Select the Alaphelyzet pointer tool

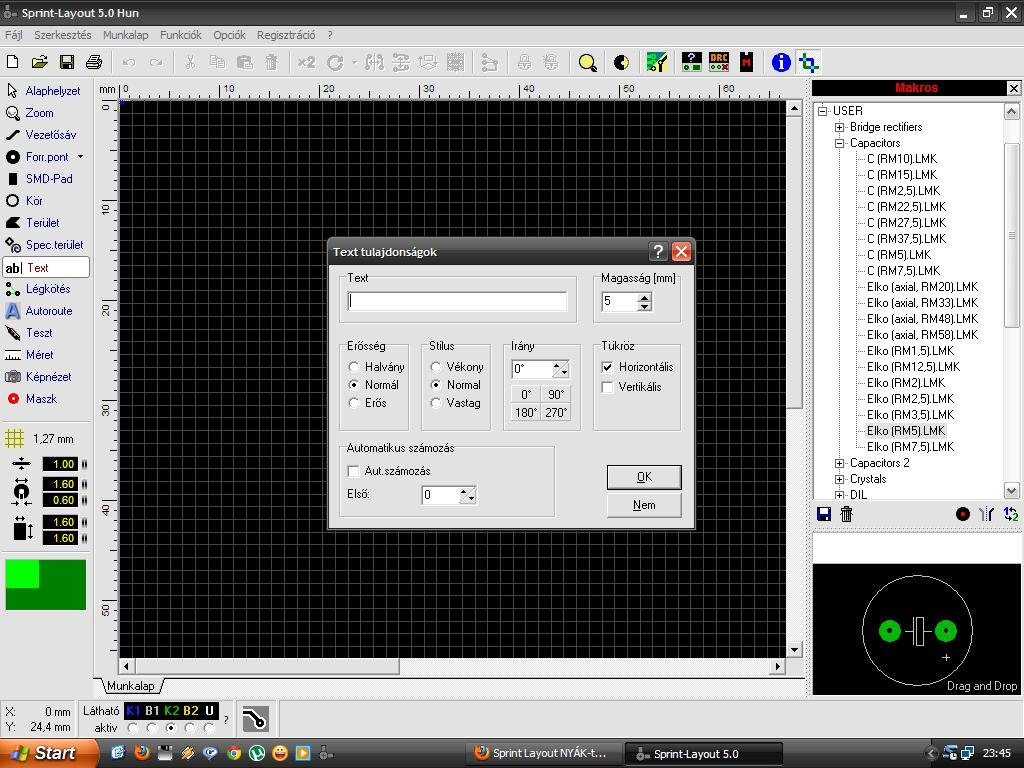(44, 91)
